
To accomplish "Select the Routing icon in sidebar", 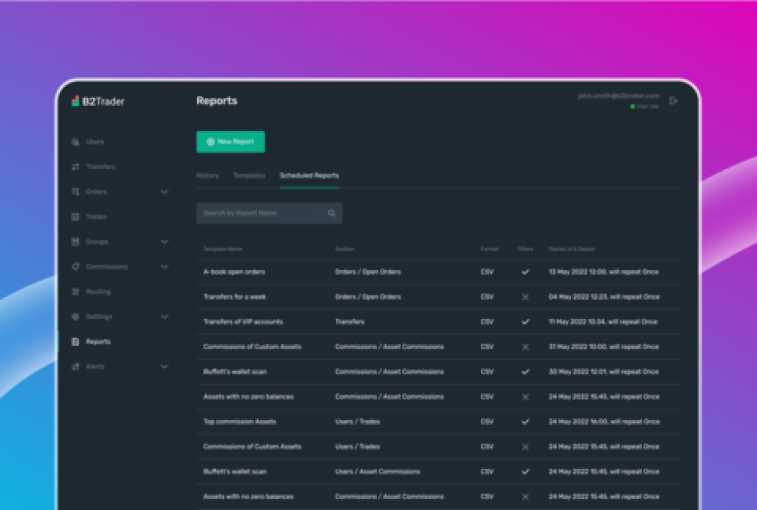I will click(x=75, y=292).
